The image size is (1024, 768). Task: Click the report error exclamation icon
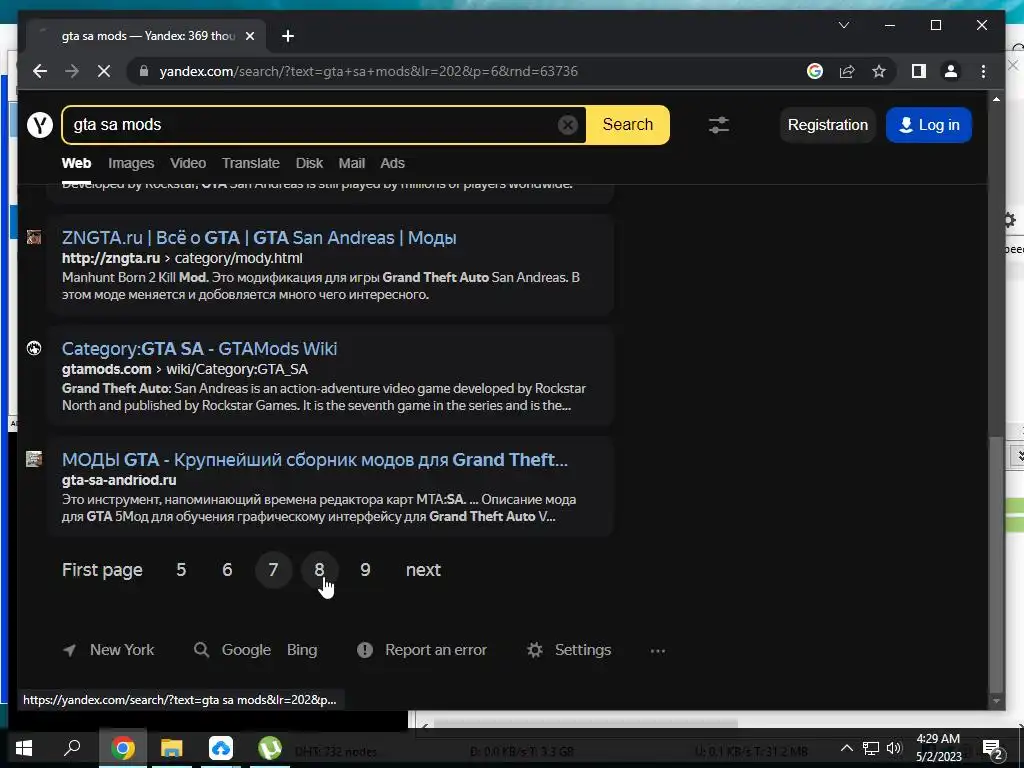[x=364, y=650]
